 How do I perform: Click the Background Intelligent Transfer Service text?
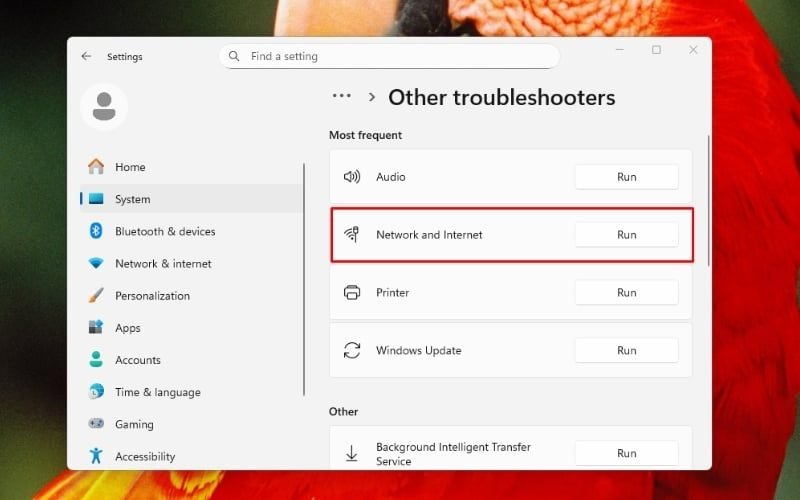point(453,454)
